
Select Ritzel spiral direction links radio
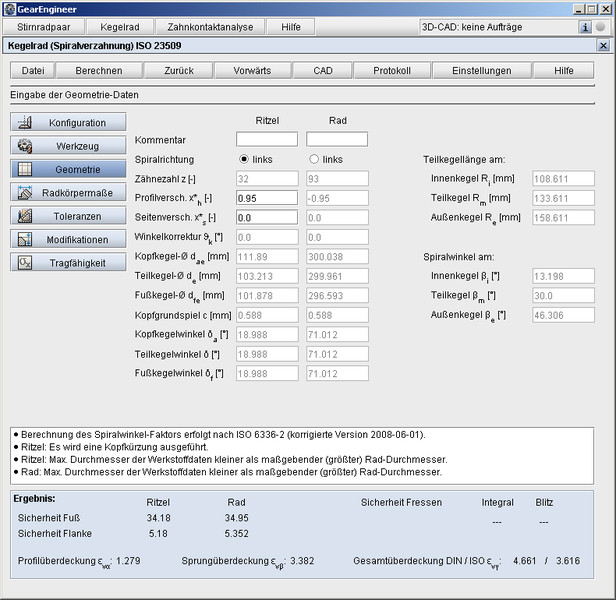coord(244,159)
